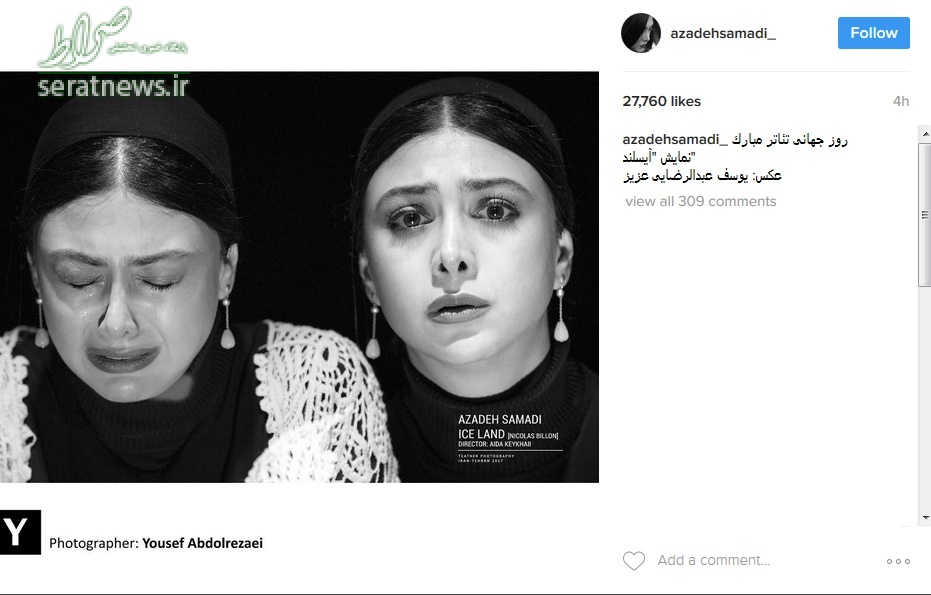
Task: Click the open-eyed woman photo on right
Action: 463,279
